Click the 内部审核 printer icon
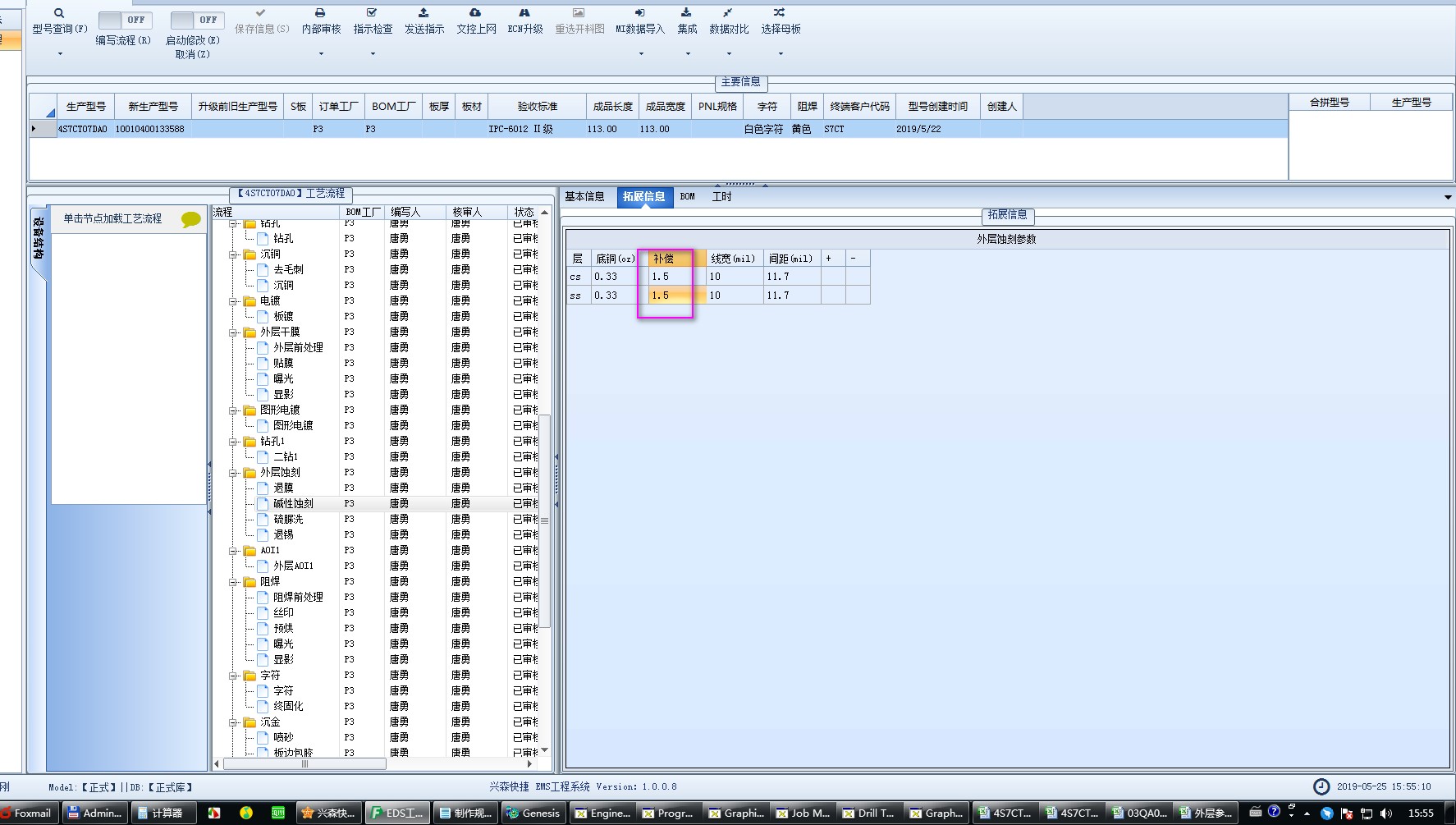The height and width of the screenshot is (825, 1456). tap(320, 13)
